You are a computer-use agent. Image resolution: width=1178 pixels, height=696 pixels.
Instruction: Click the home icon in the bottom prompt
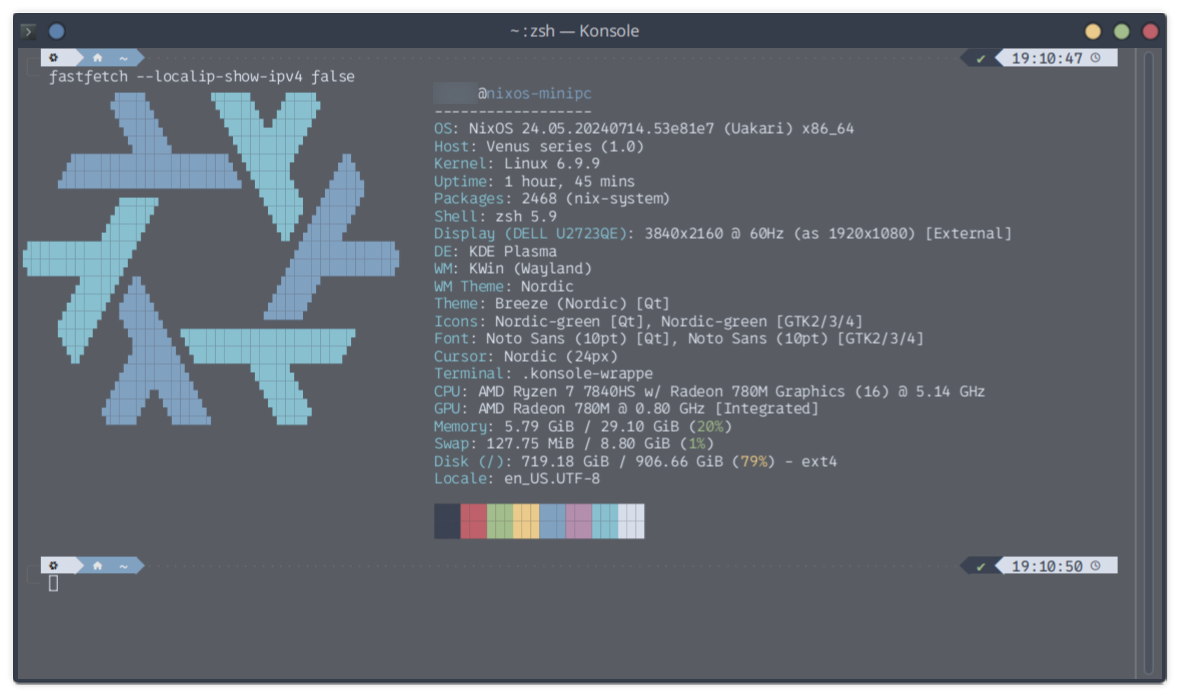(97, 566)
